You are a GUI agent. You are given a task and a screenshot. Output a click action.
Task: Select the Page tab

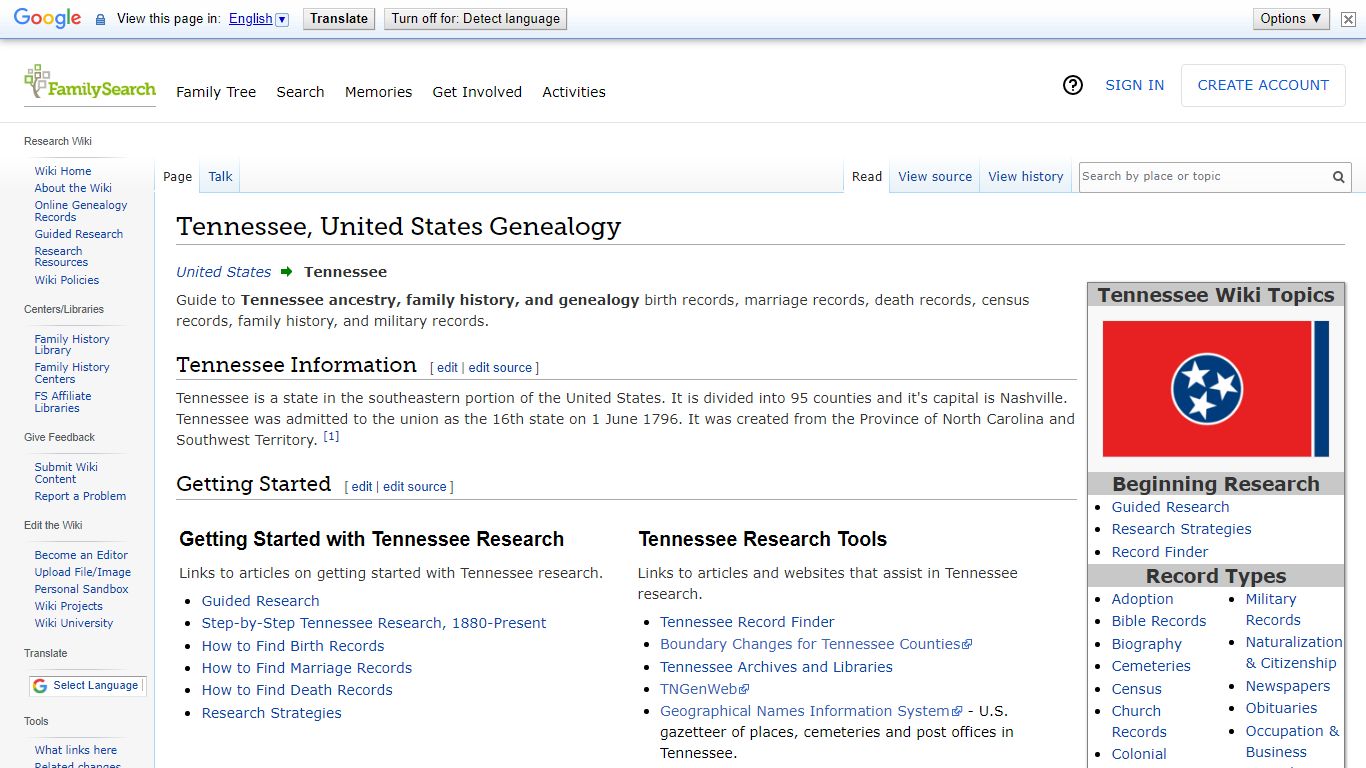(177, 177)
